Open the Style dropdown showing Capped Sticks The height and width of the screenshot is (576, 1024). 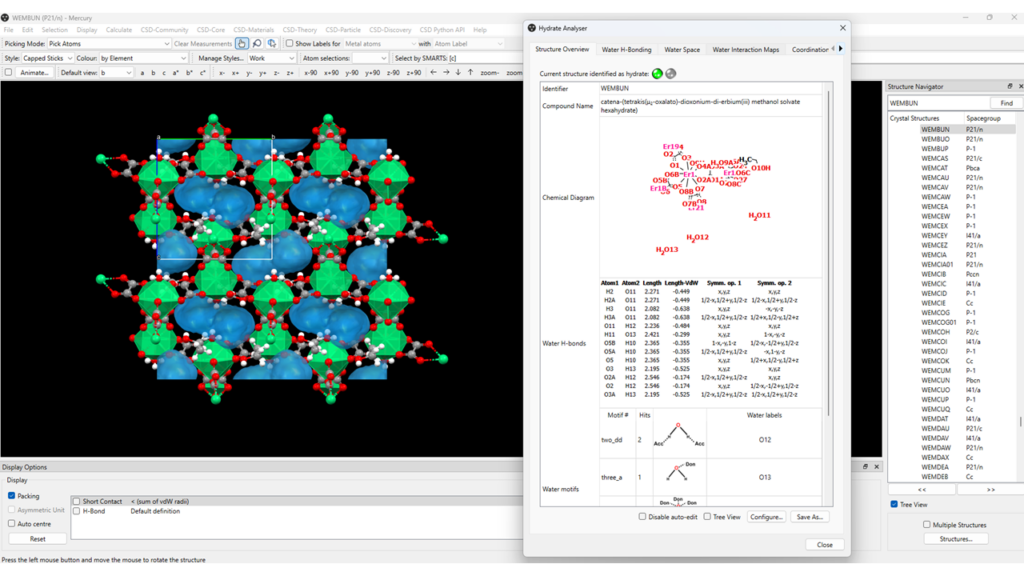click(46, 58)
